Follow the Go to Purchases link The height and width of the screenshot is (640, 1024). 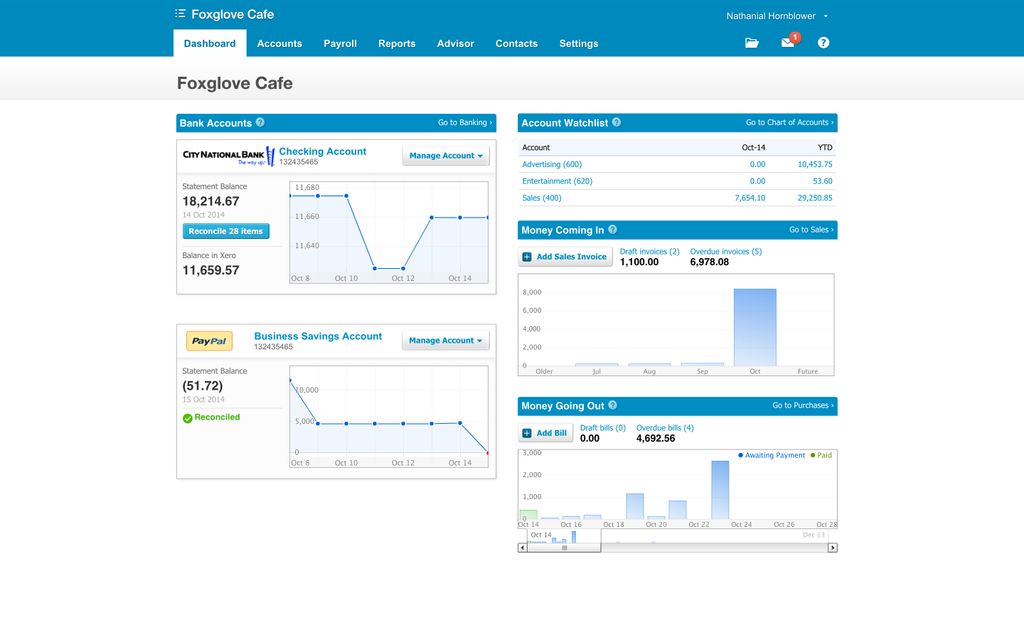(x=803, y=405)
